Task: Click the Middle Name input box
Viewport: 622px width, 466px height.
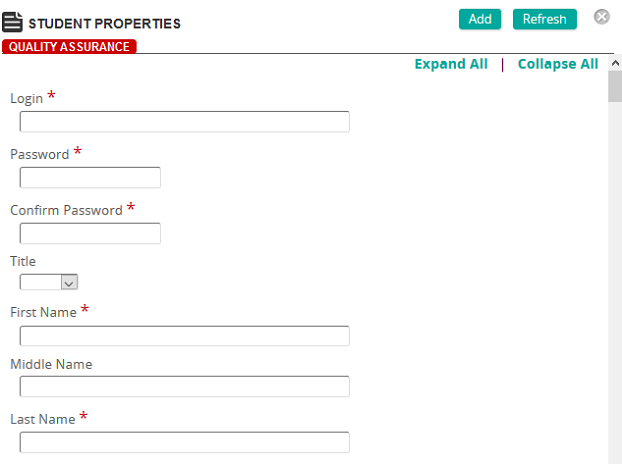Action: coord(184,386)
